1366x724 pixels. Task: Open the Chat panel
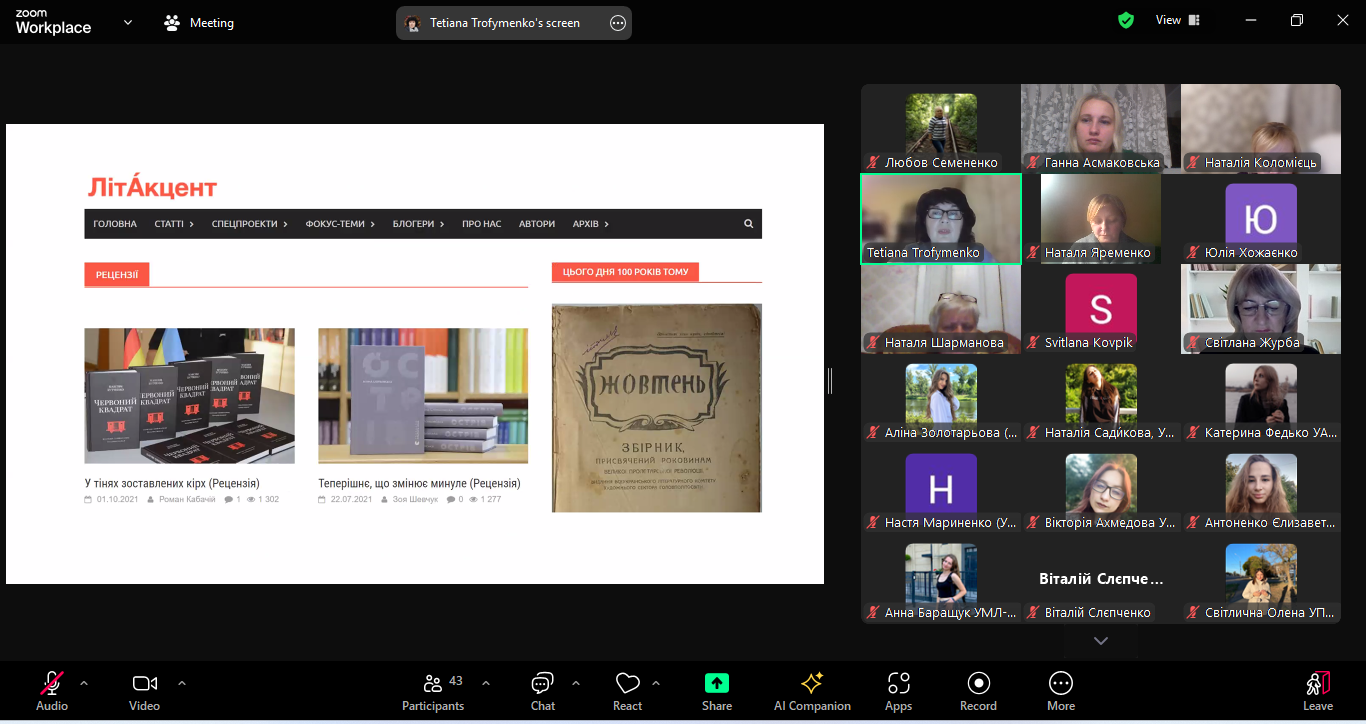[543, 690]
